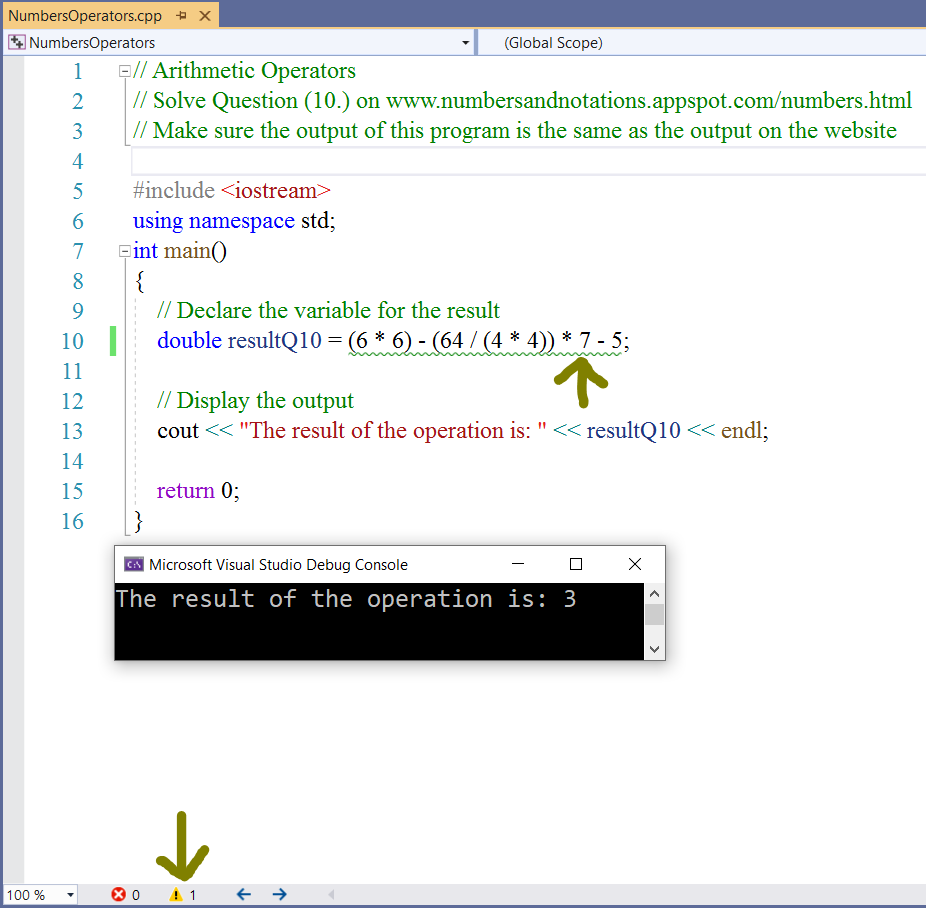Click 'endl' on line 13
The width and height of the screenshot is (926, 908).
pos(742,430)
